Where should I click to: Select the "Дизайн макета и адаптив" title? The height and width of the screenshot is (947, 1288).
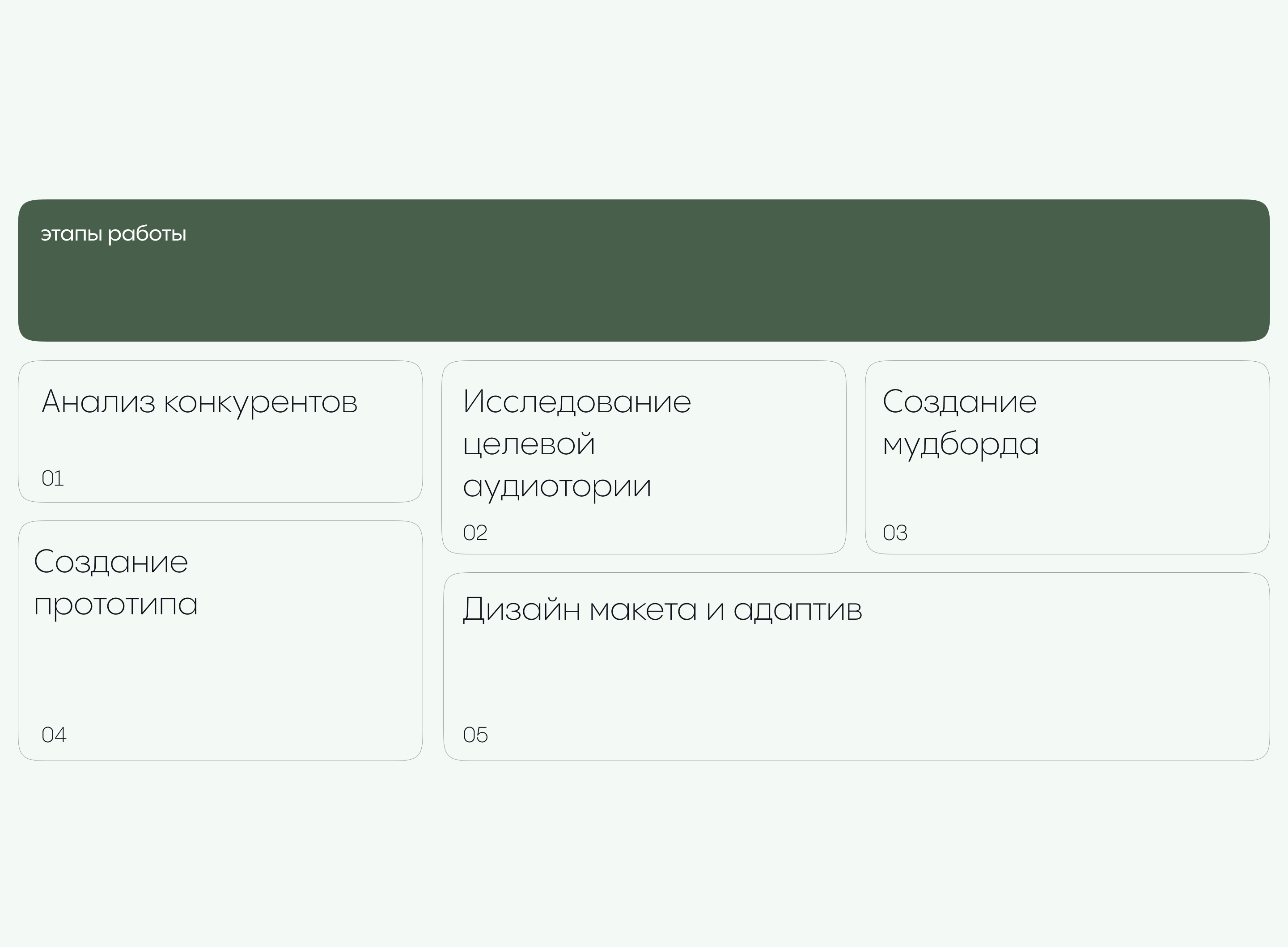tap(662, 609)
